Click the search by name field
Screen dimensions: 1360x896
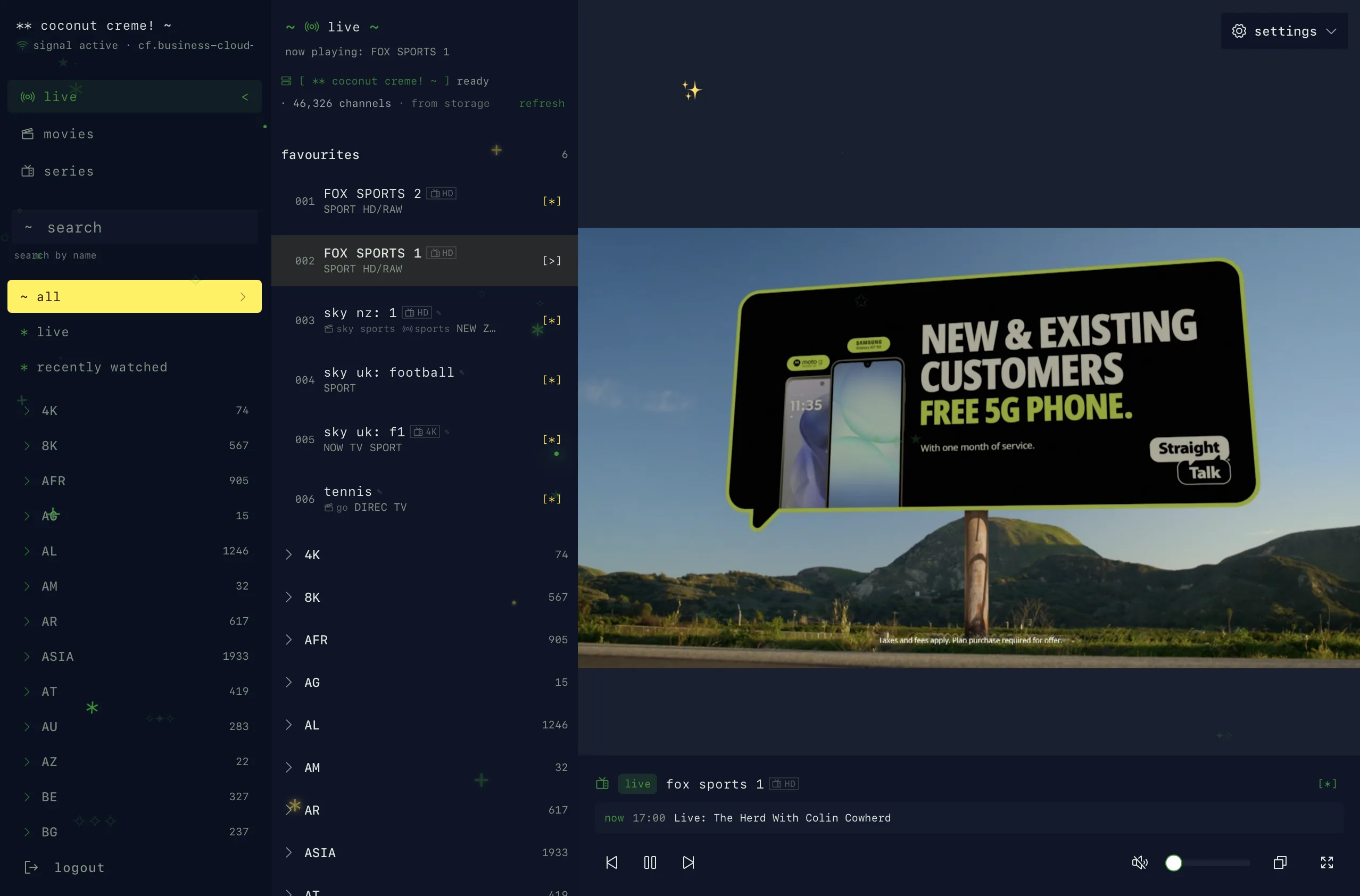(134, 227)
